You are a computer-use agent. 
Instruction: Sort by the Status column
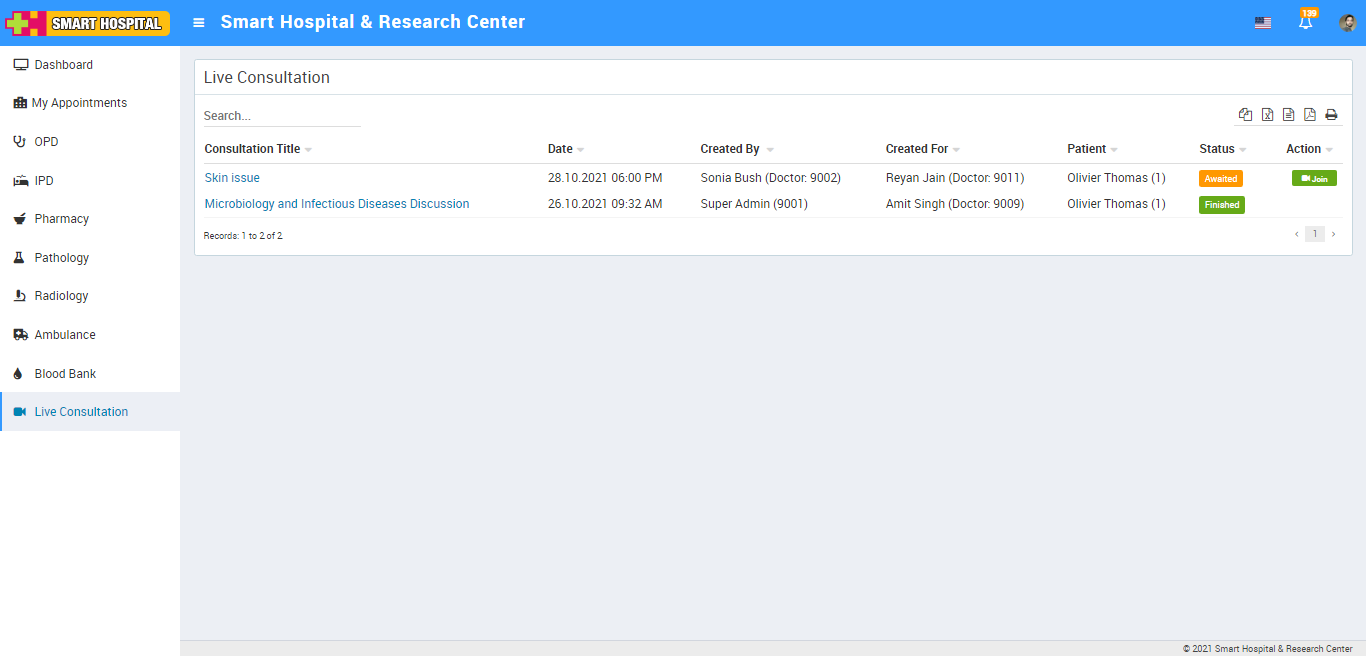point(1217,149)
